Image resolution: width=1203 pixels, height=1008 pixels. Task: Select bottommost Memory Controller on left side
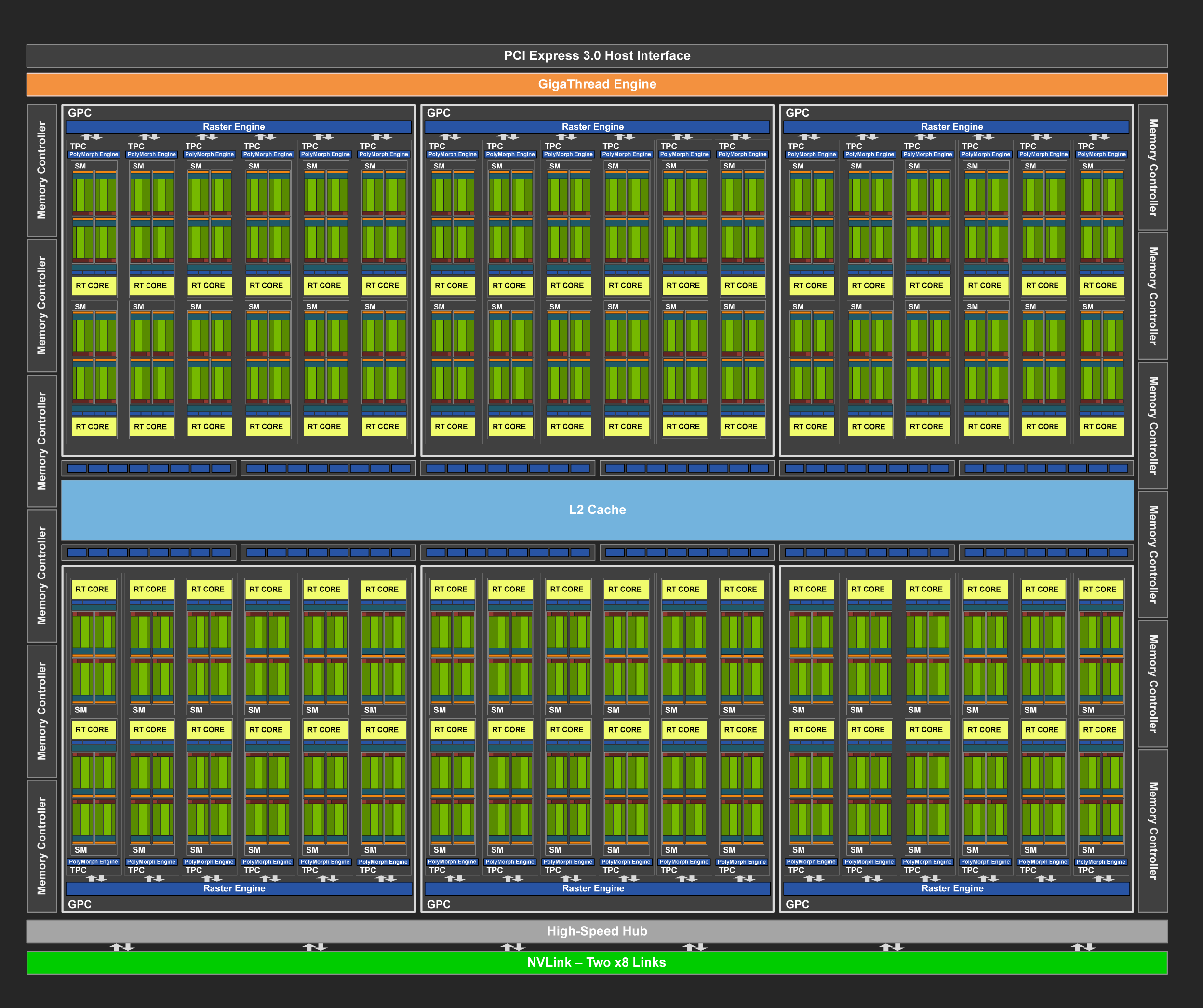42,846
